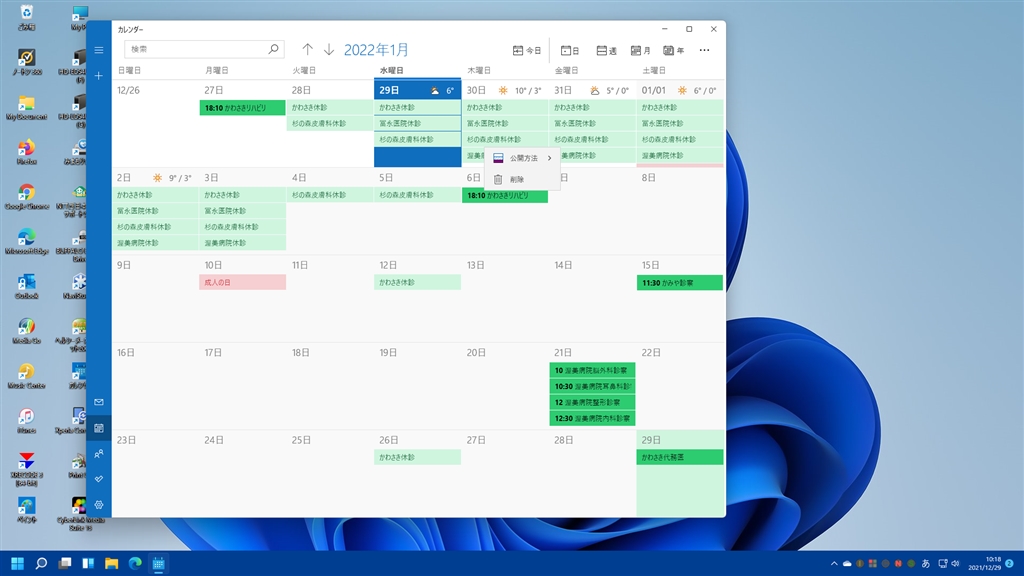1024x576 pixels.
Task: Open かわさき代務医 event on 29日 Saturday
Action: (680, 457)
